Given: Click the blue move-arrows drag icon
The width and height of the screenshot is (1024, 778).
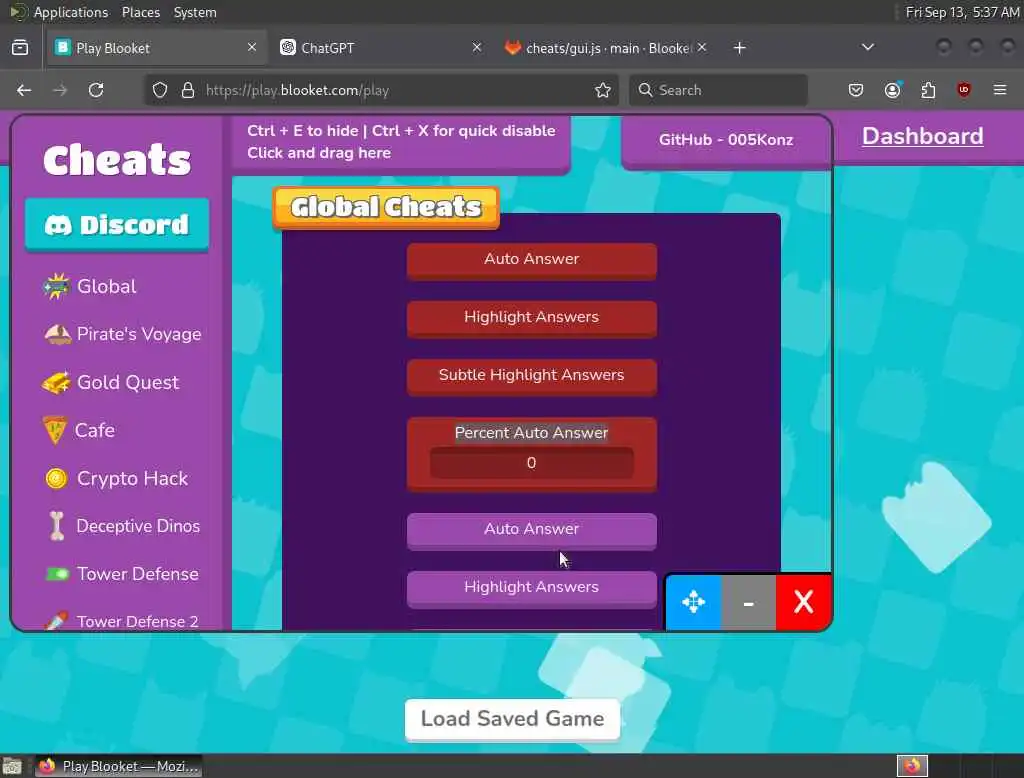Looking at the screenshot, I should coord(693,602).
